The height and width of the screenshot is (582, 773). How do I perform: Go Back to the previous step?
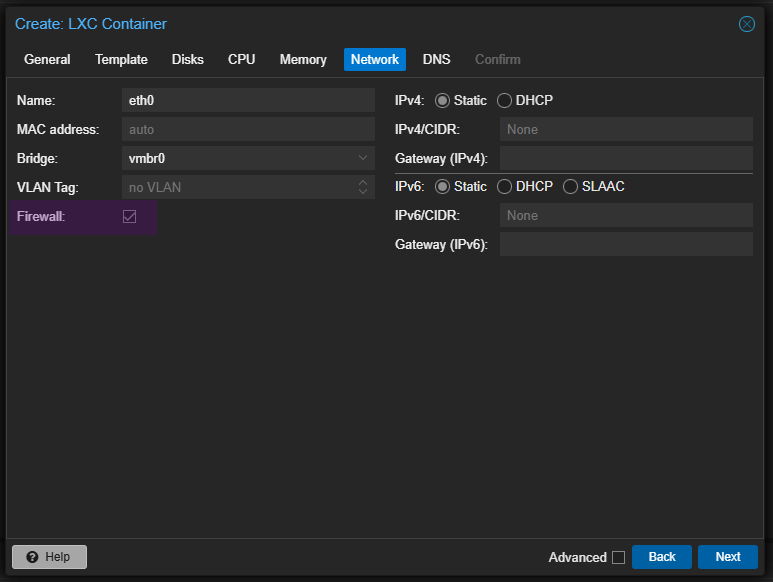(x=662, y=557)
